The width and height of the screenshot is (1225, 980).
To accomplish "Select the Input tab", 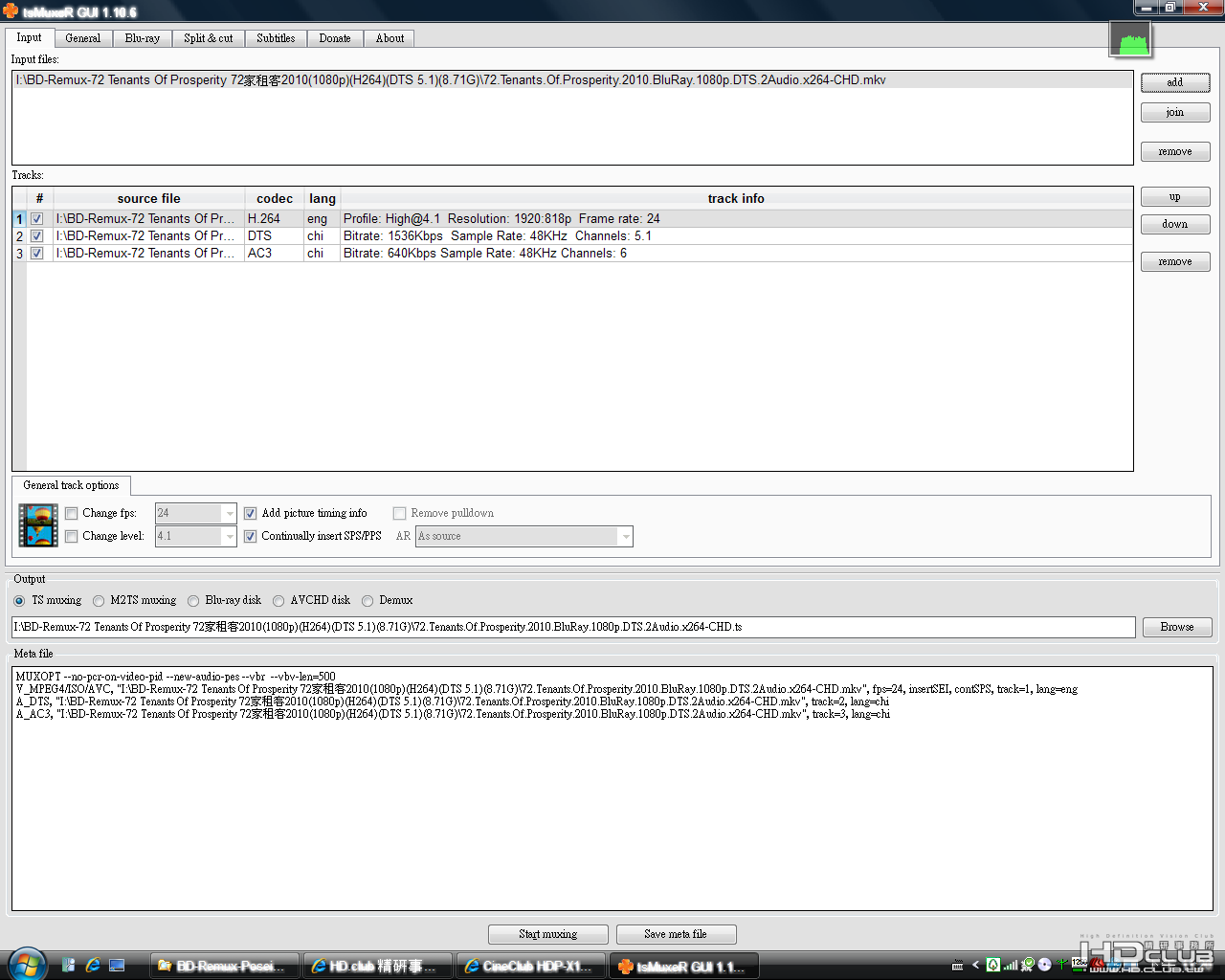I will (30, 37).
